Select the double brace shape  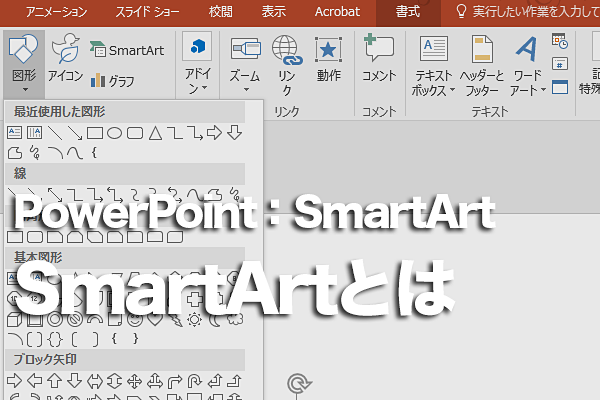tap(55, 339)
